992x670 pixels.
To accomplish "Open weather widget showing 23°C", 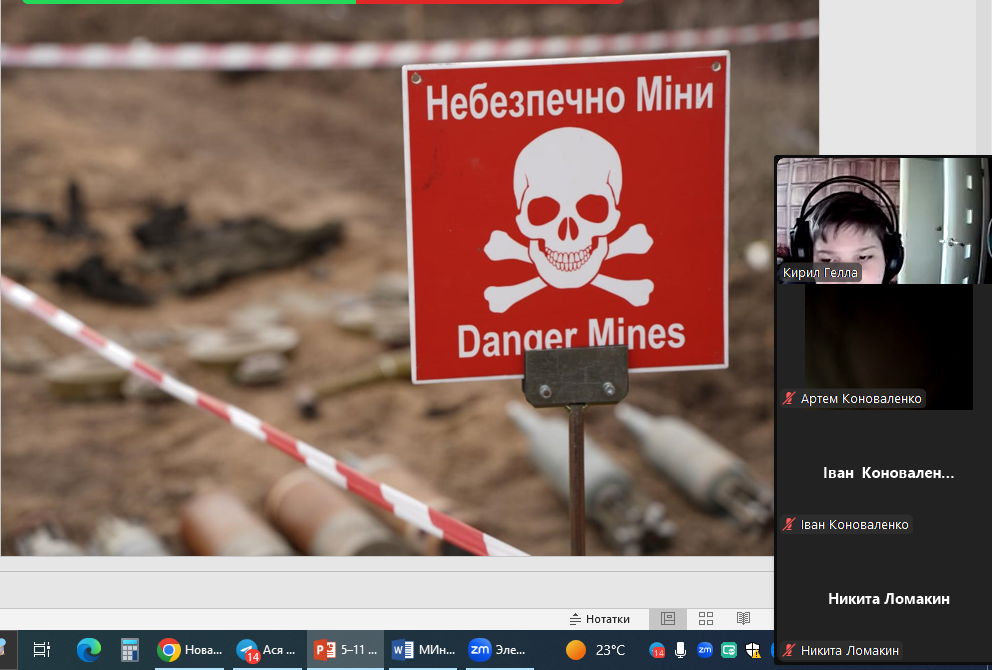I will [x=595, y=650].
